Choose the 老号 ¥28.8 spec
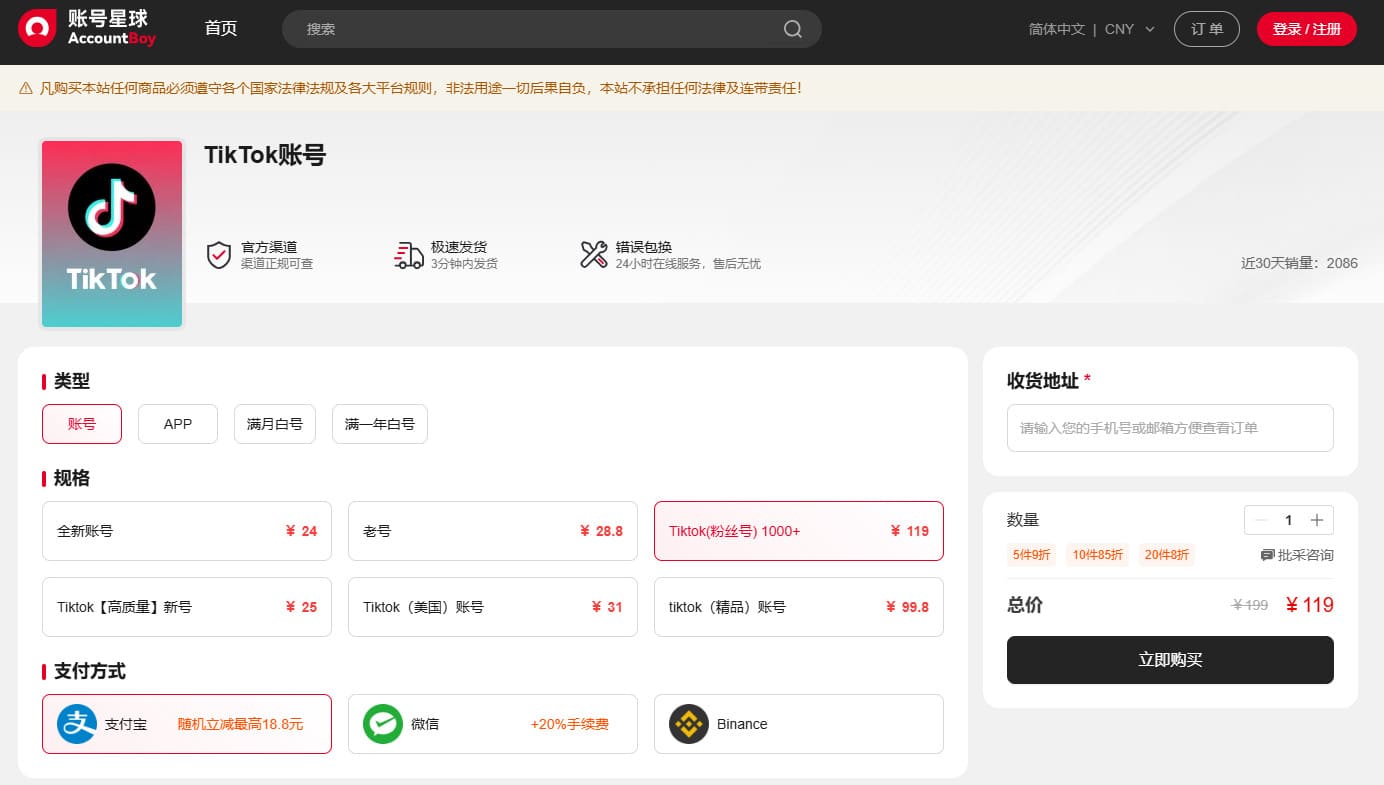 [x=493, y=531]
